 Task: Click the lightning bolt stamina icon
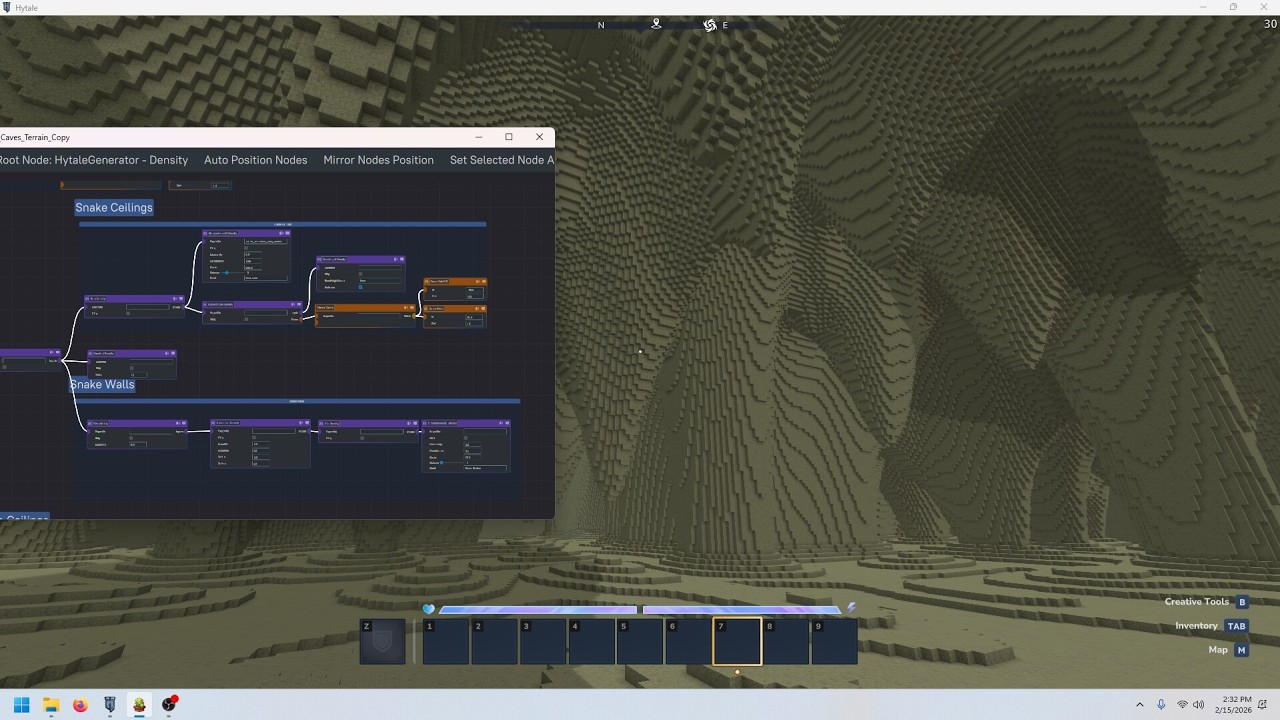click(x=851, y=607)
